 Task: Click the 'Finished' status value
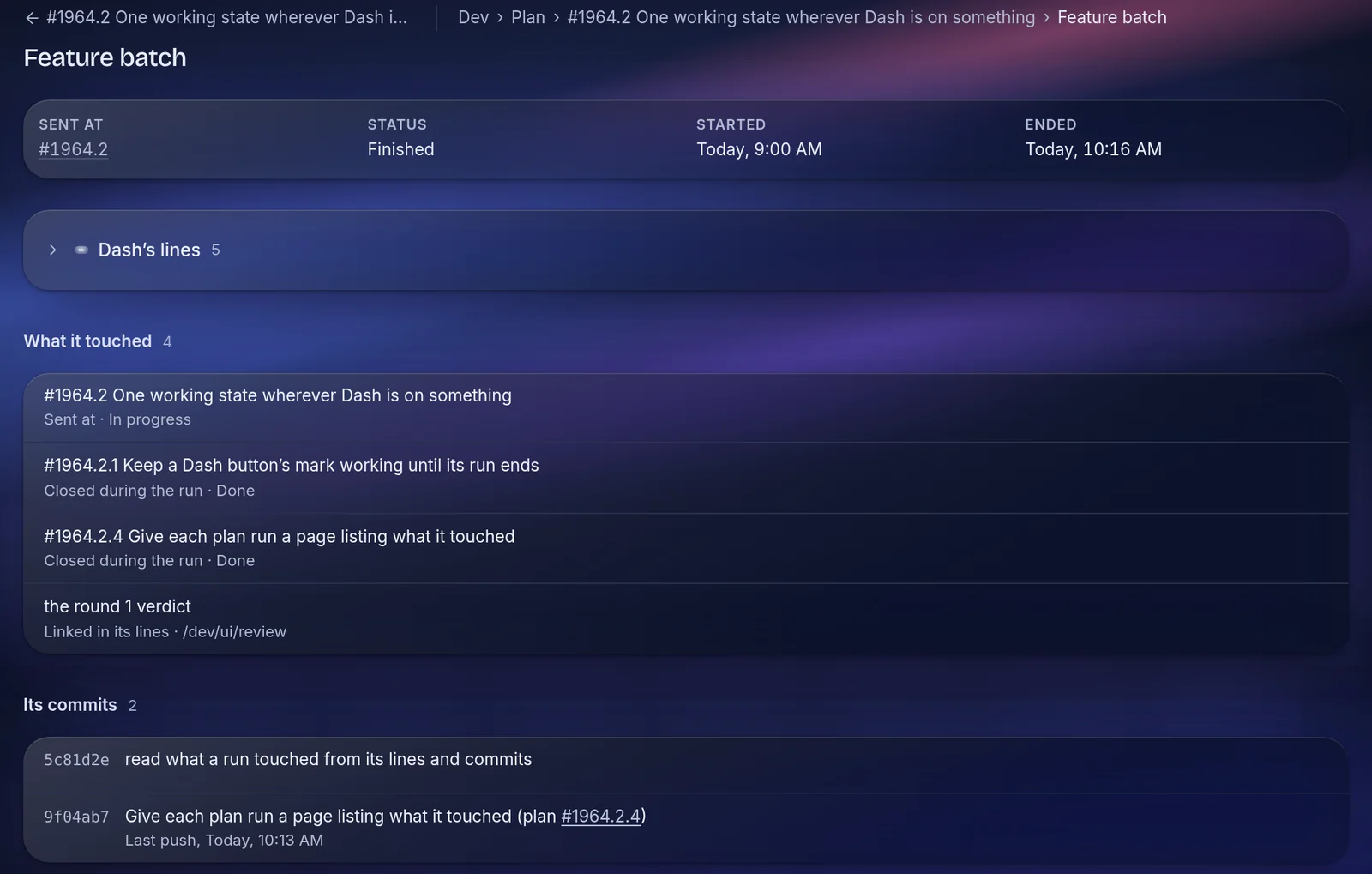click(400, 149)
